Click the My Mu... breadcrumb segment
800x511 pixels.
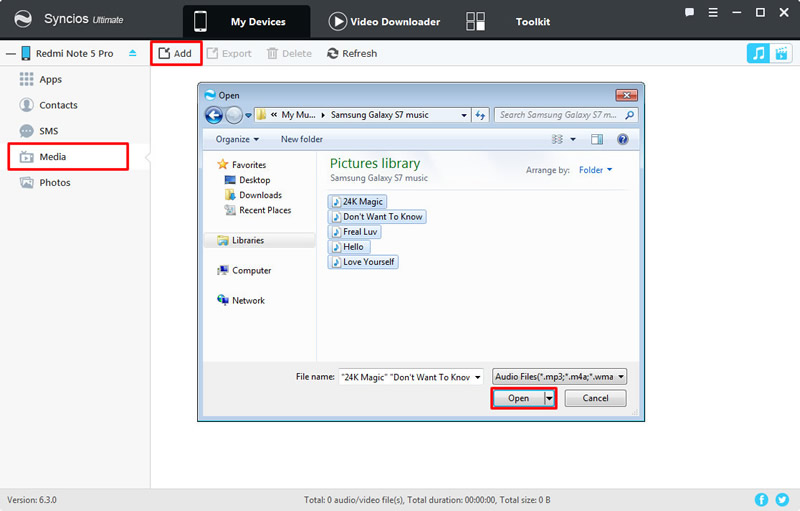(298, 115)
